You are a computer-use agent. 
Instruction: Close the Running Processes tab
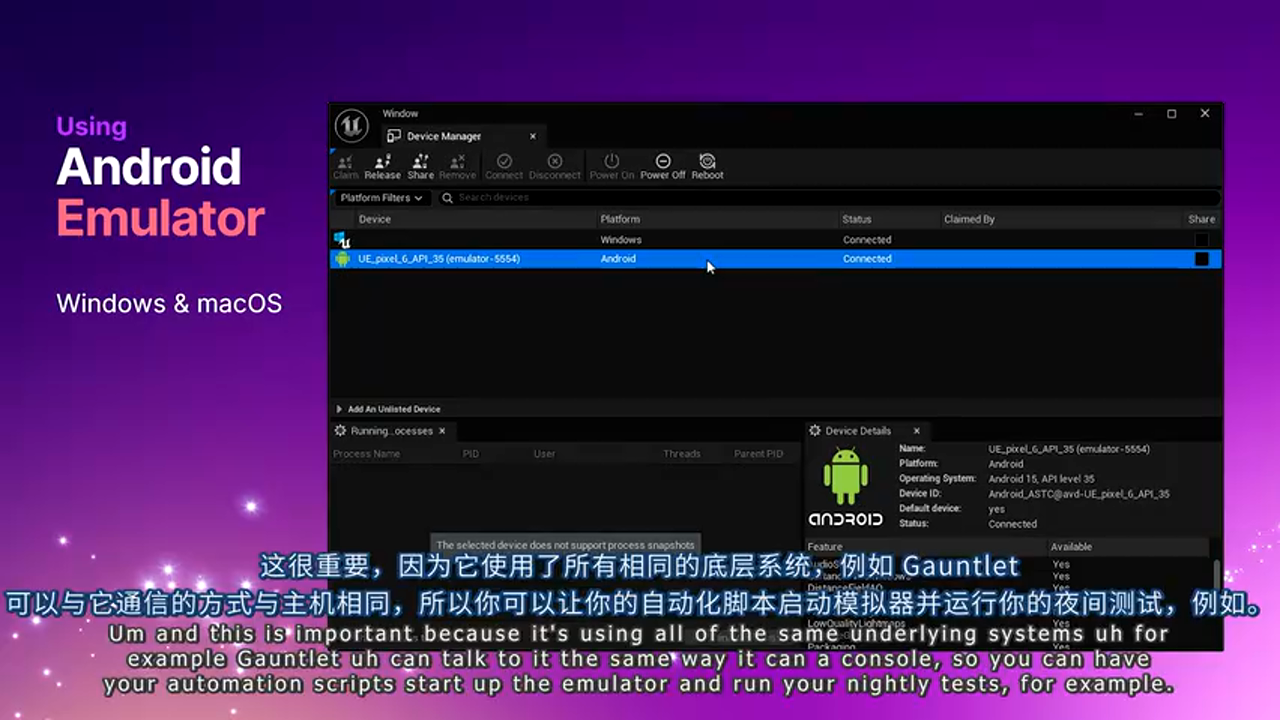coord(441,430)
